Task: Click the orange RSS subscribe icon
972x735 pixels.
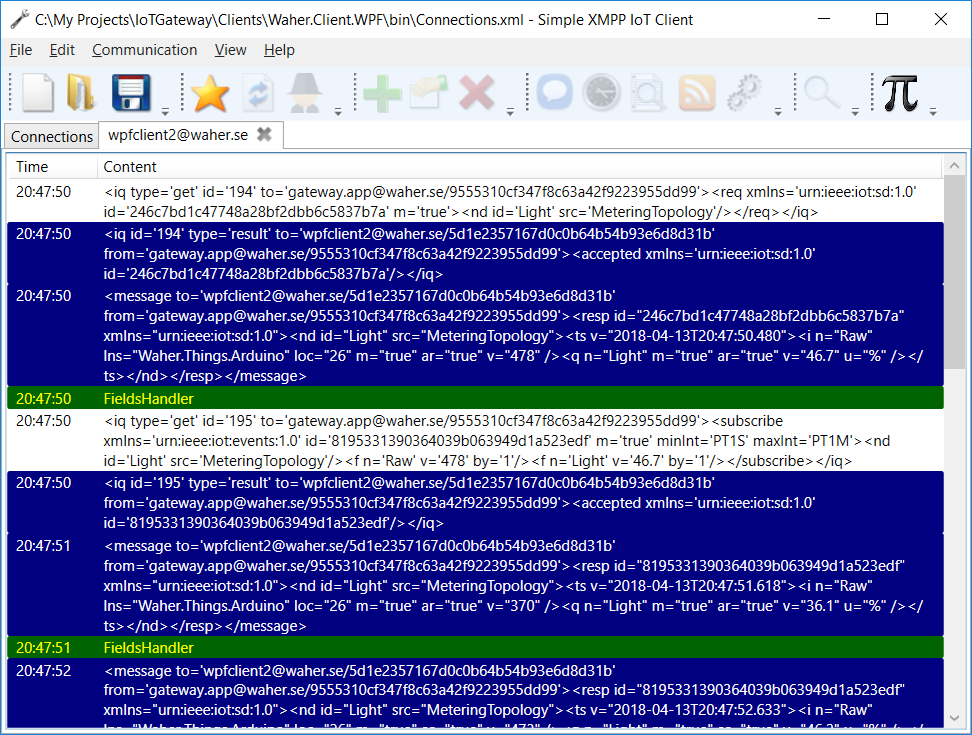Action: [696, 94]
